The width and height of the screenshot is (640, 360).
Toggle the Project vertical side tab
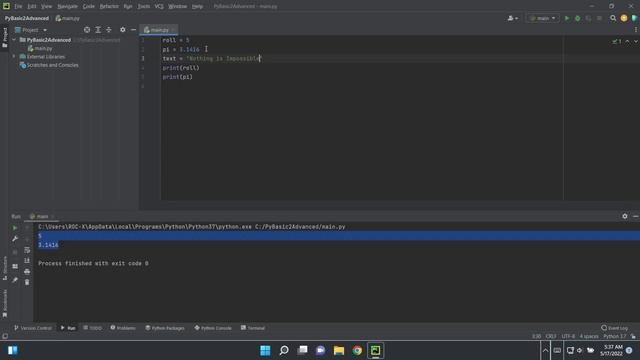click(x=4, y=38)
